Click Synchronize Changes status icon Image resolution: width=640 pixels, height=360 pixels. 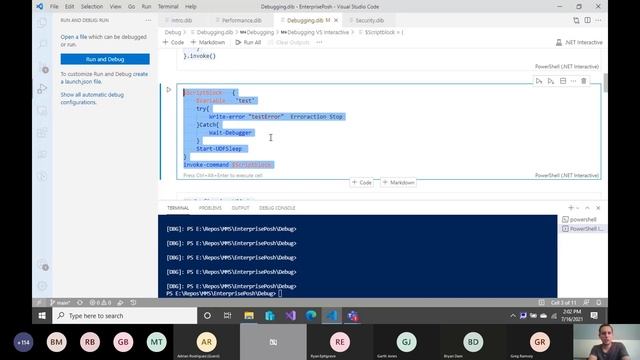coord(80,302)
